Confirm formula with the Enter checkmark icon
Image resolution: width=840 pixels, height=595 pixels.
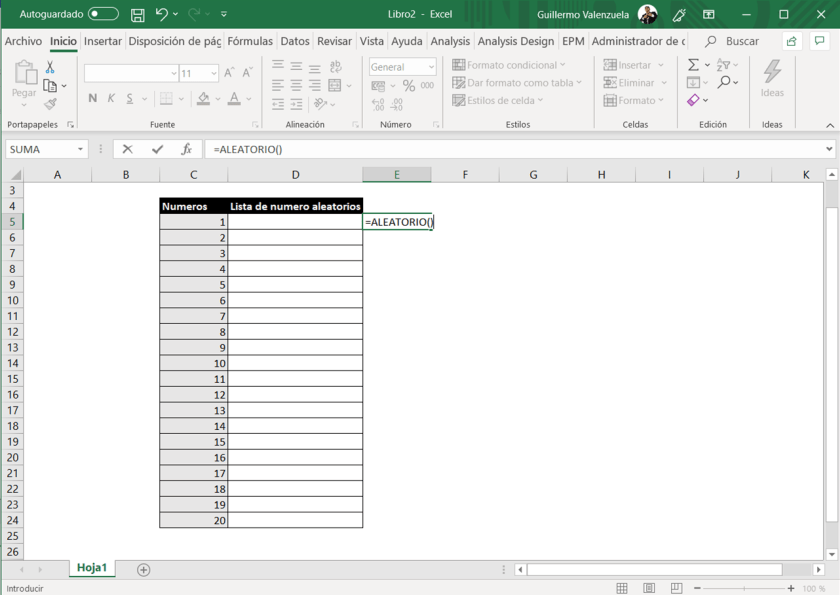pos(157,149)
